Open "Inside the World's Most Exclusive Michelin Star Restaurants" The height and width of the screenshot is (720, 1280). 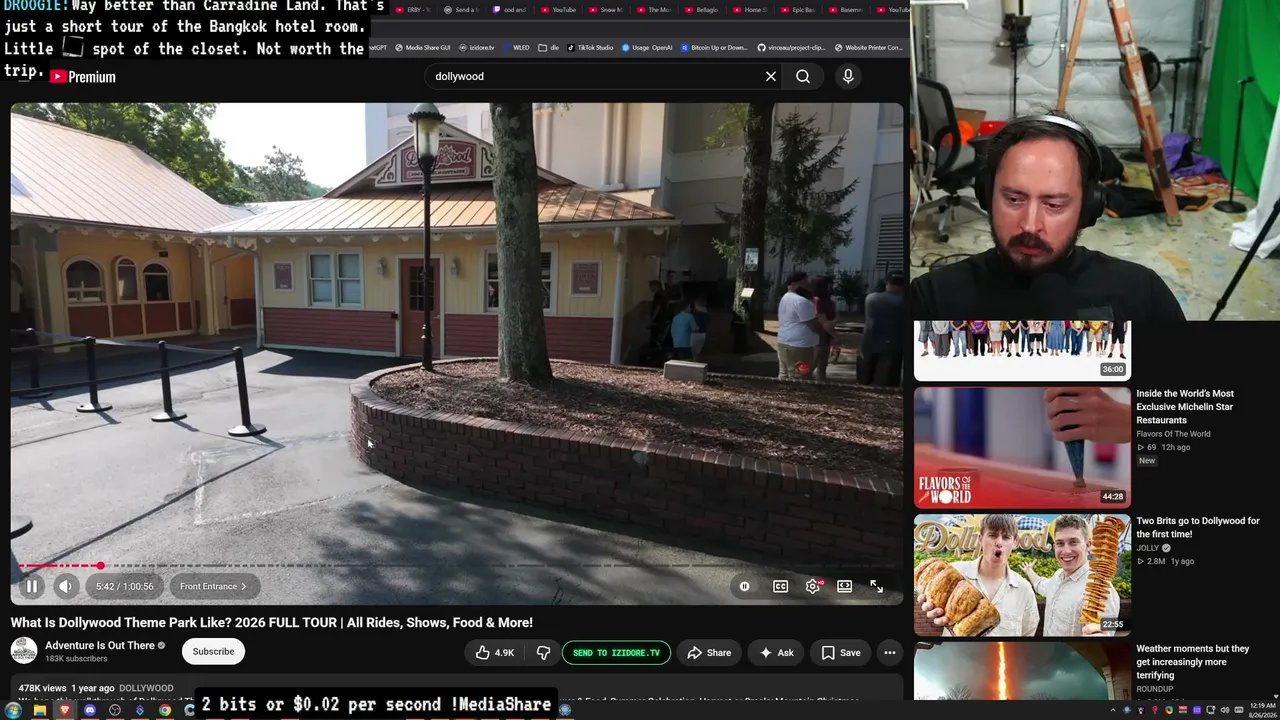point(1185,407)
